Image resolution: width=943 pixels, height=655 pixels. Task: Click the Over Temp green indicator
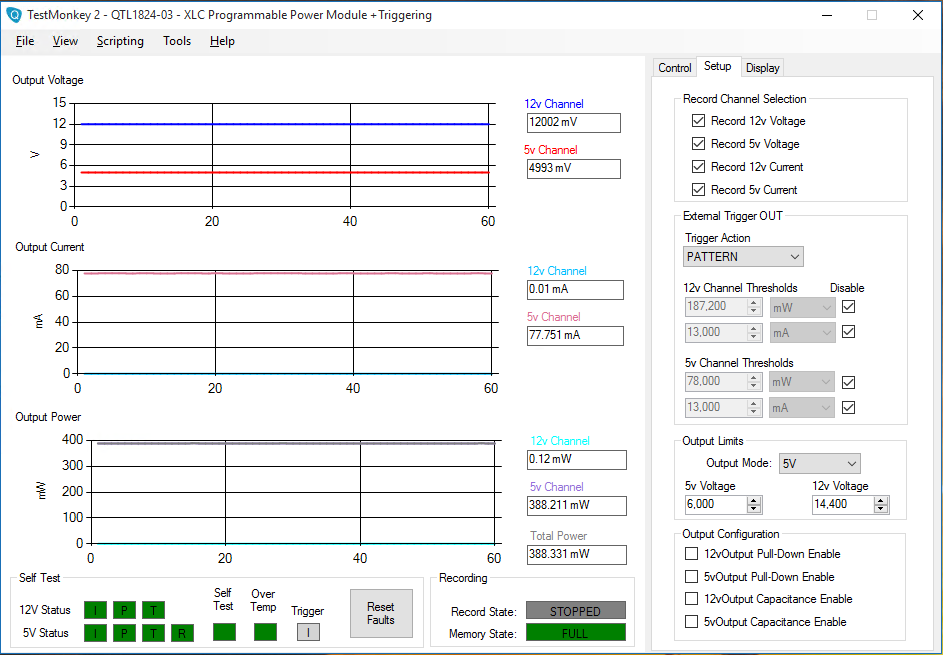[264, 632]
